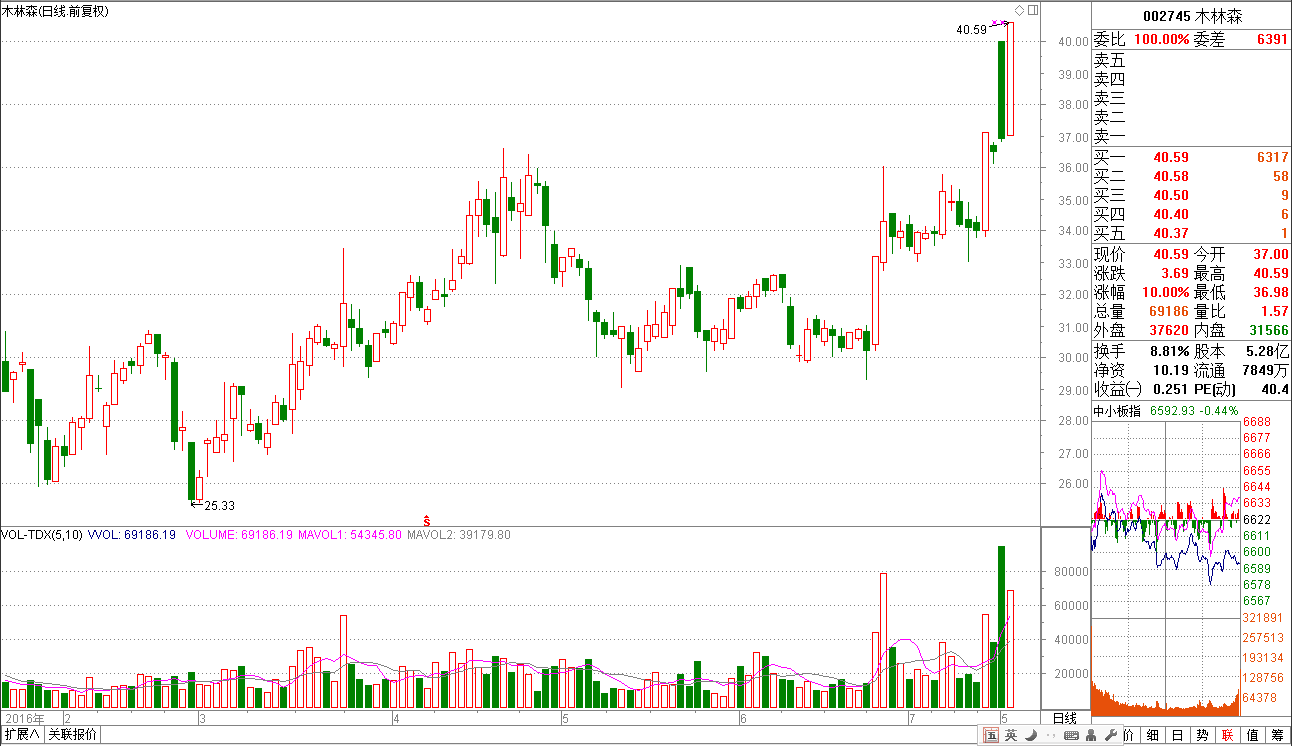Switch to the 值 value tab

pos(1253,736)
